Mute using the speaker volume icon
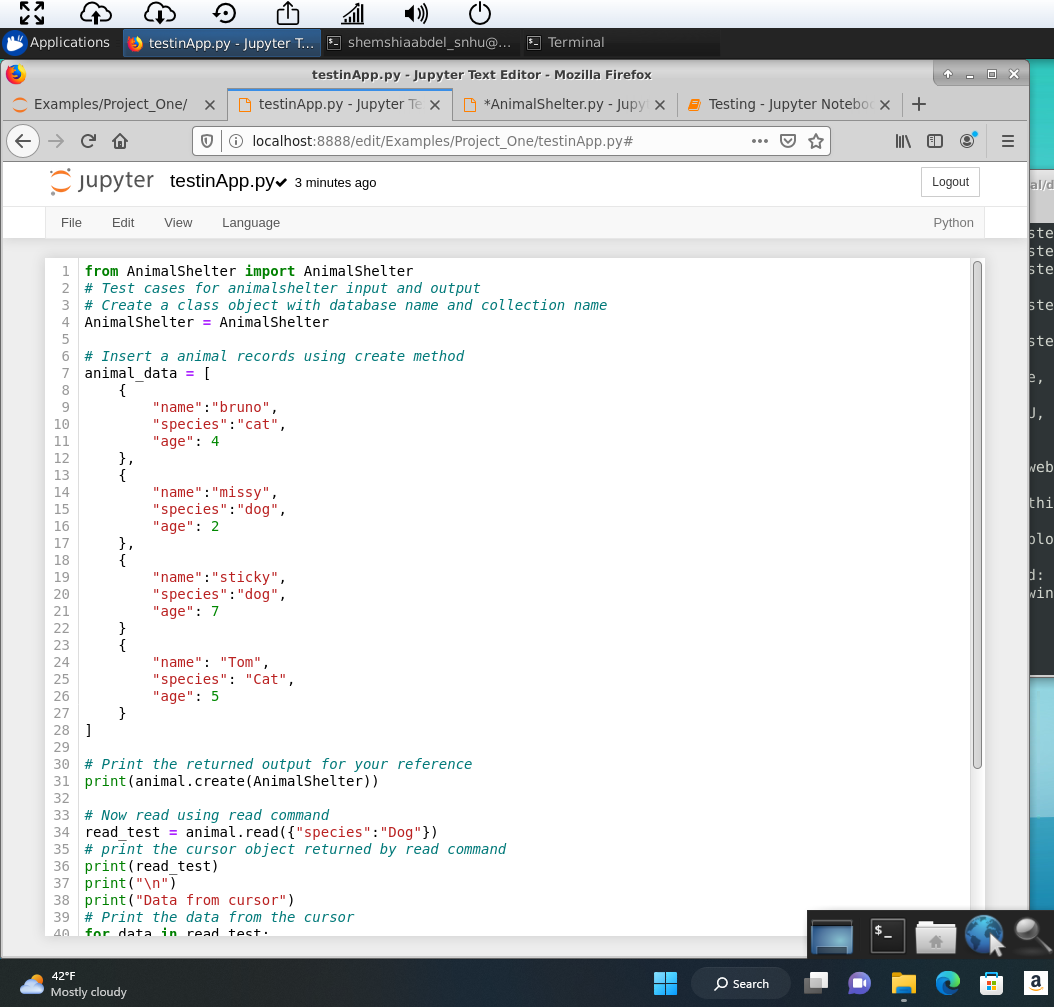This screenshot has width=1054, height=1007. coord(416,13)
